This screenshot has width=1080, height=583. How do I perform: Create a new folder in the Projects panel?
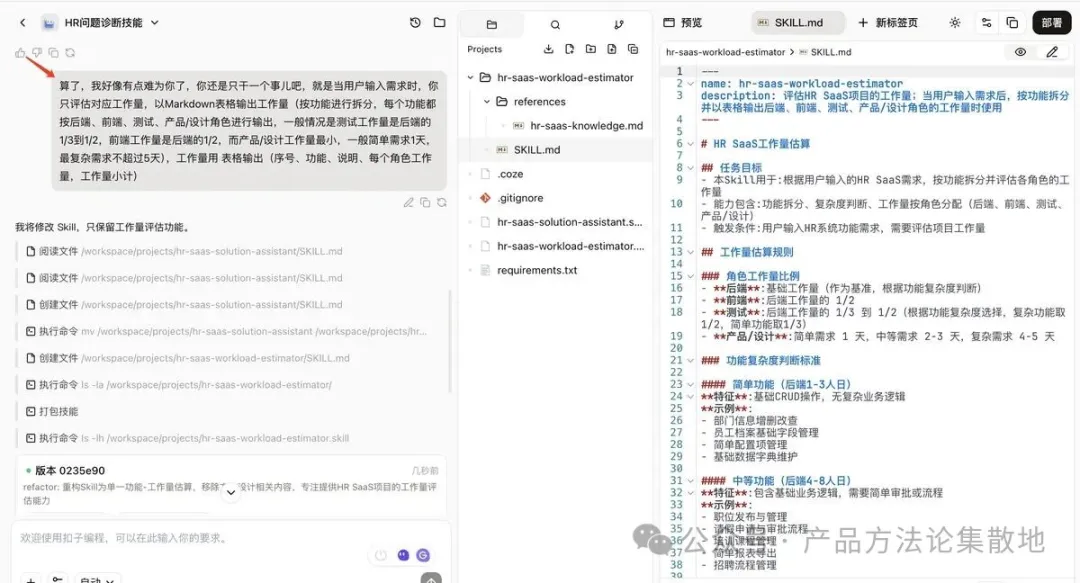[x=590, y=48]
